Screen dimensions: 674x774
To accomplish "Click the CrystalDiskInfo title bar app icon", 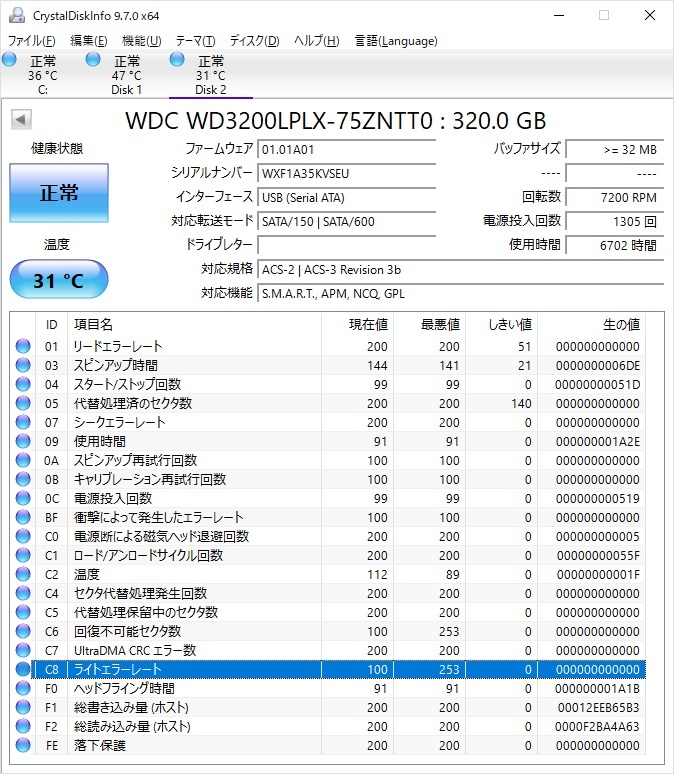I will click(x=17, y=15).
